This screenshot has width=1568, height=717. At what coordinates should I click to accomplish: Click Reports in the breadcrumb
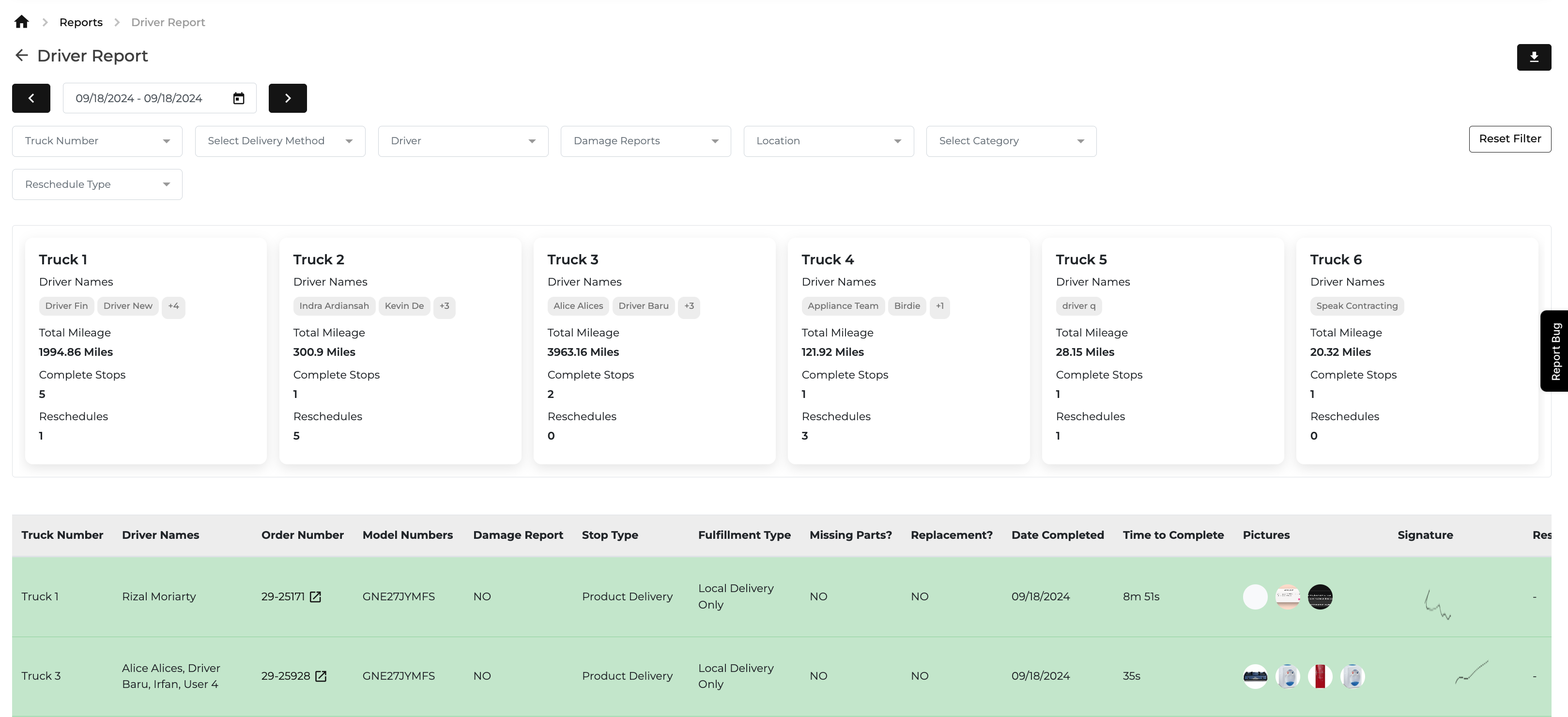81,23
